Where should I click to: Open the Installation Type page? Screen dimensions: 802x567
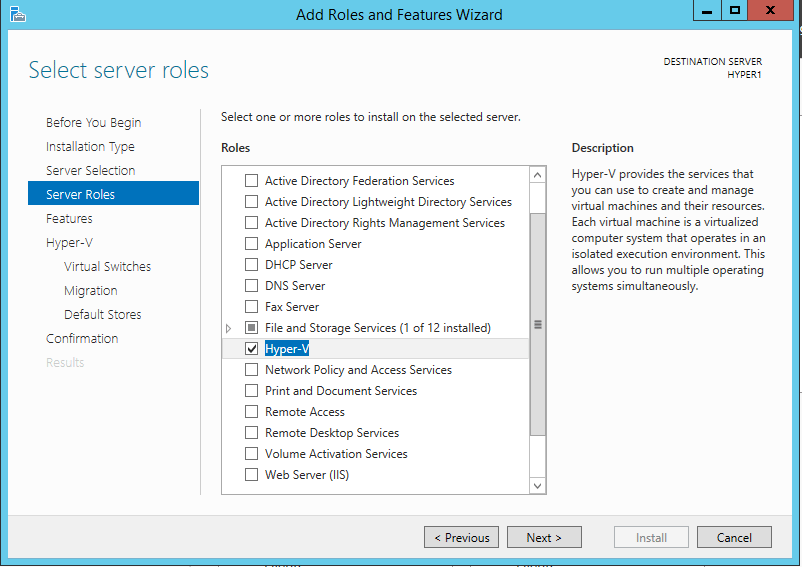point(90,146)
